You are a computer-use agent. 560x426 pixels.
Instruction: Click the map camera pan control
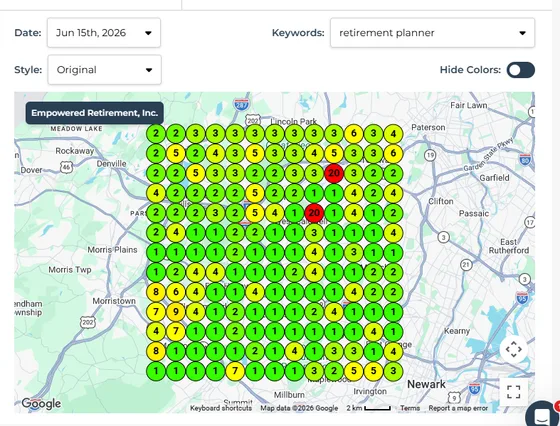tap(514, 349)
